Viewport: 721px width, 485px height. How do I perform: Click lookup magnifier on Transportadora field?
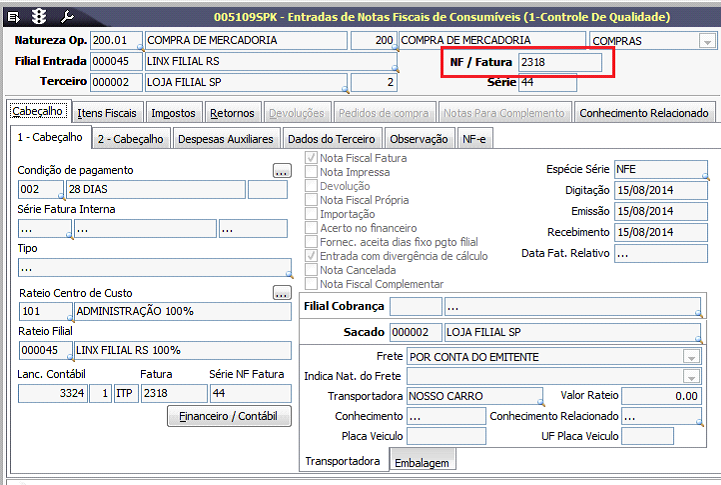click(541, 404)
